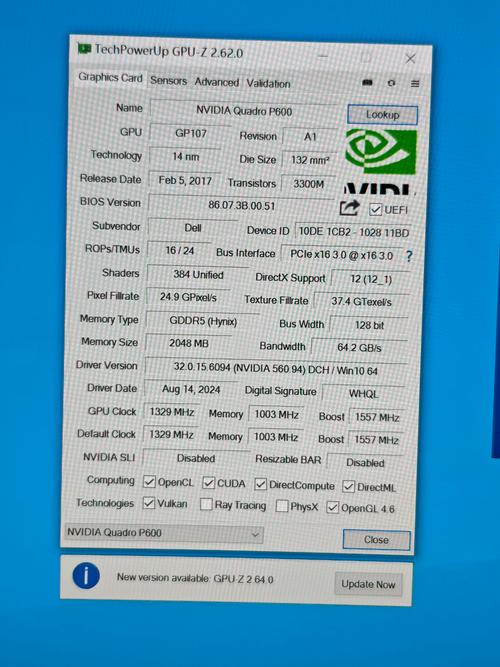Click the Revision value A1
Screen dimensions: 500x667
[x=310, y=137]
